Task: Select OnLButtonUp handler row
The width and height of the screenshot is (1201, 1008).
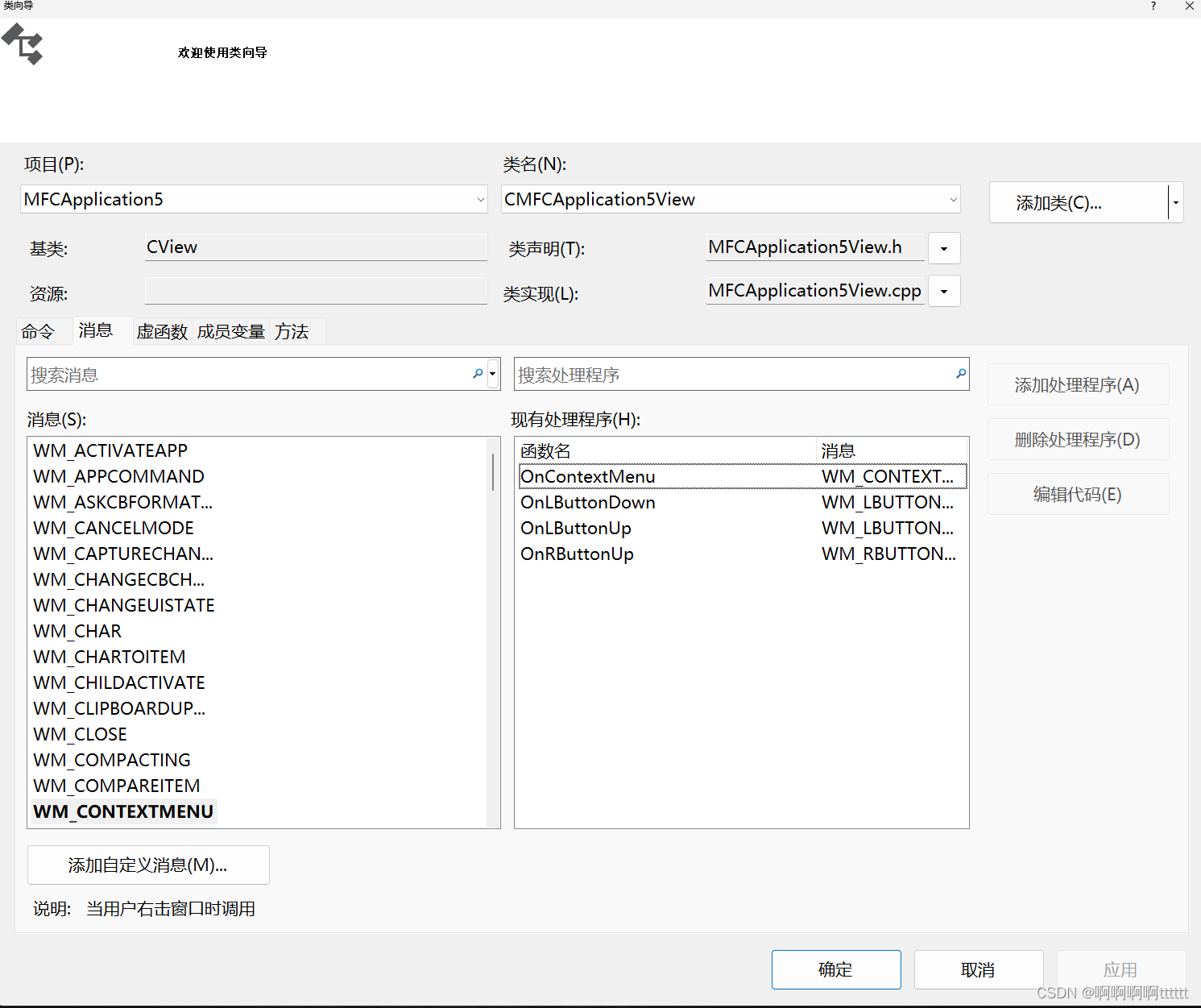Action: tap(743, 528)
